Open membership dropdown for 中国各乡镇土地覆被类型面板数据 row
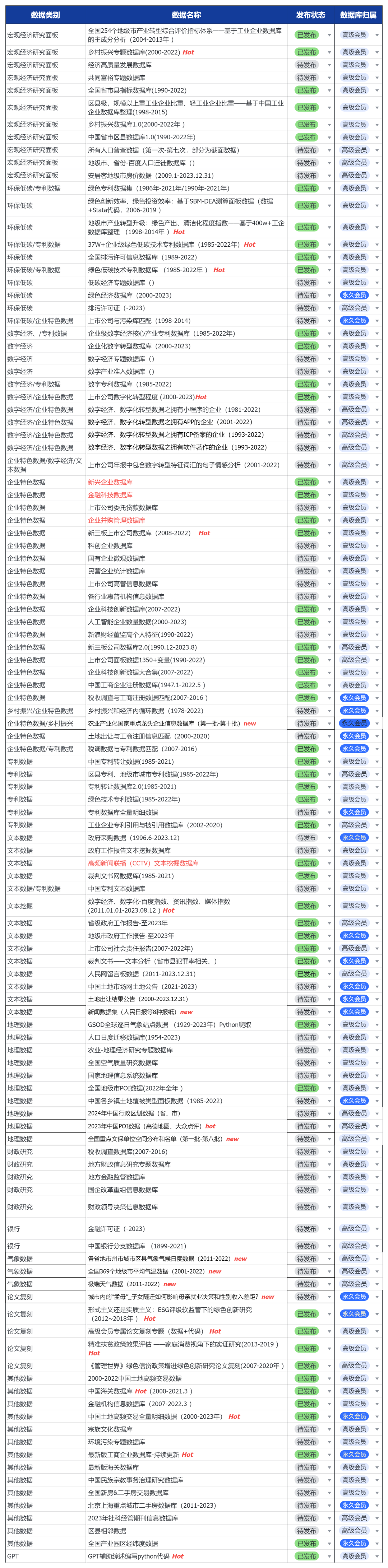This screenshot has height=1568, width=388. (x=377, y=1101)
